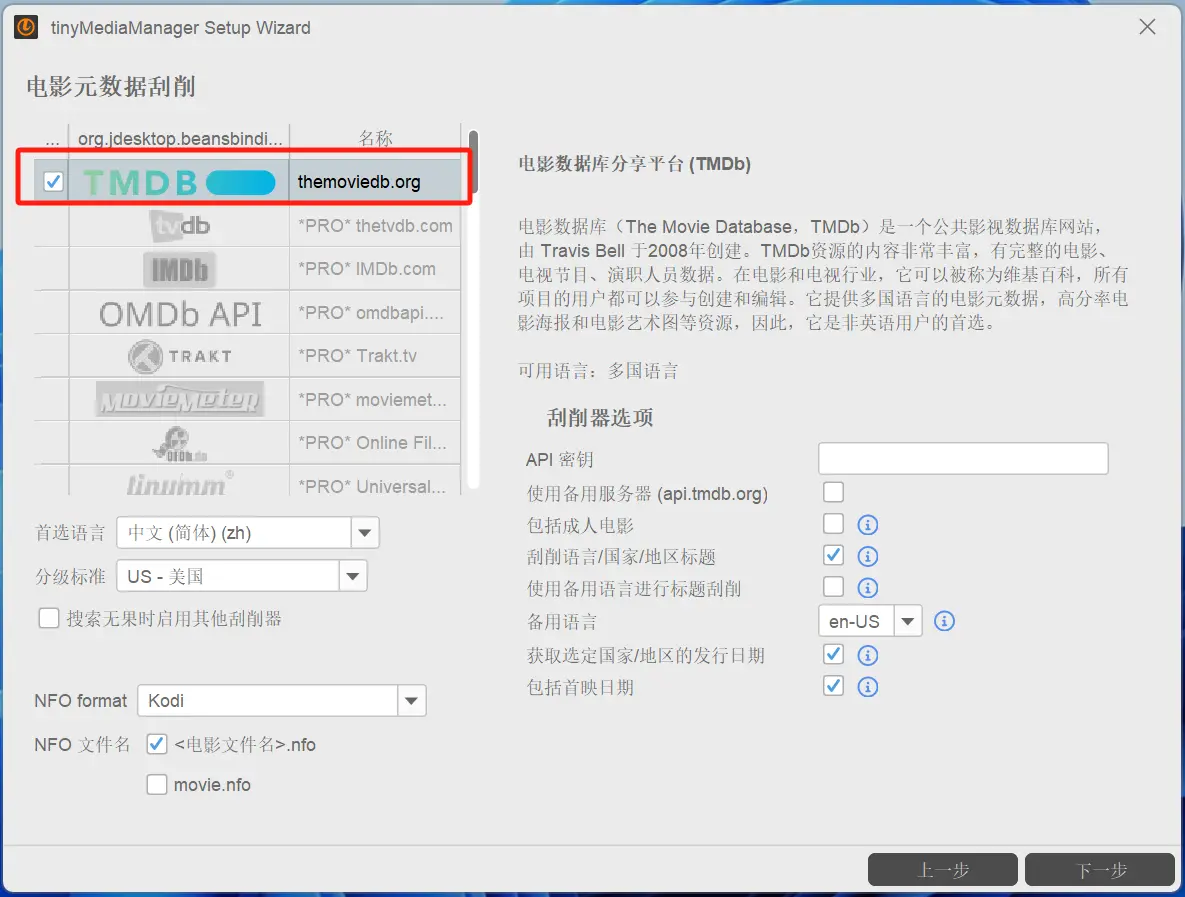Select the OMDb API scraper logo
This screenshot has height=897, width=1185.
point(180,311)
